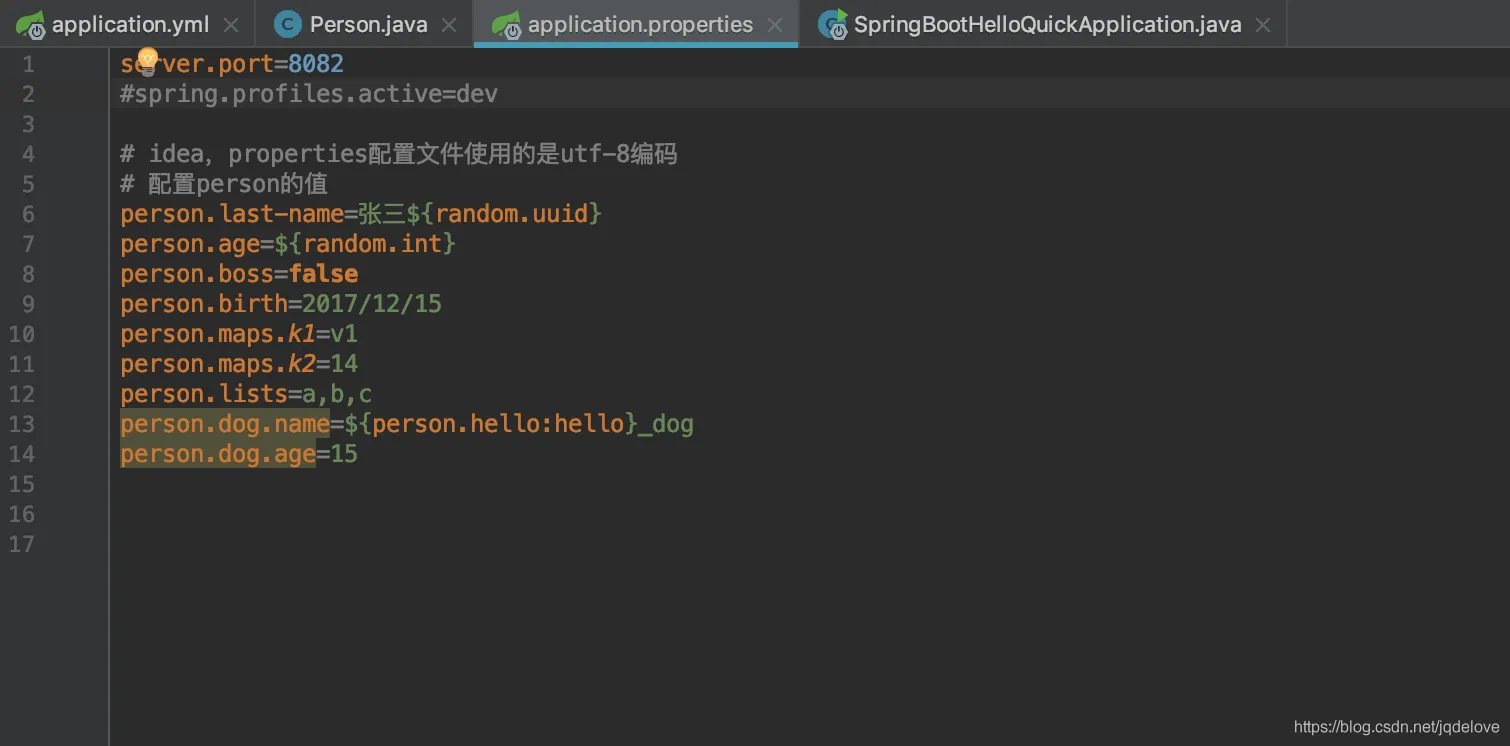The height and width of the screenshot is (746, 1510).
Task: Click the class icon on Person.java tab
Action: click(x=288, y=25)
